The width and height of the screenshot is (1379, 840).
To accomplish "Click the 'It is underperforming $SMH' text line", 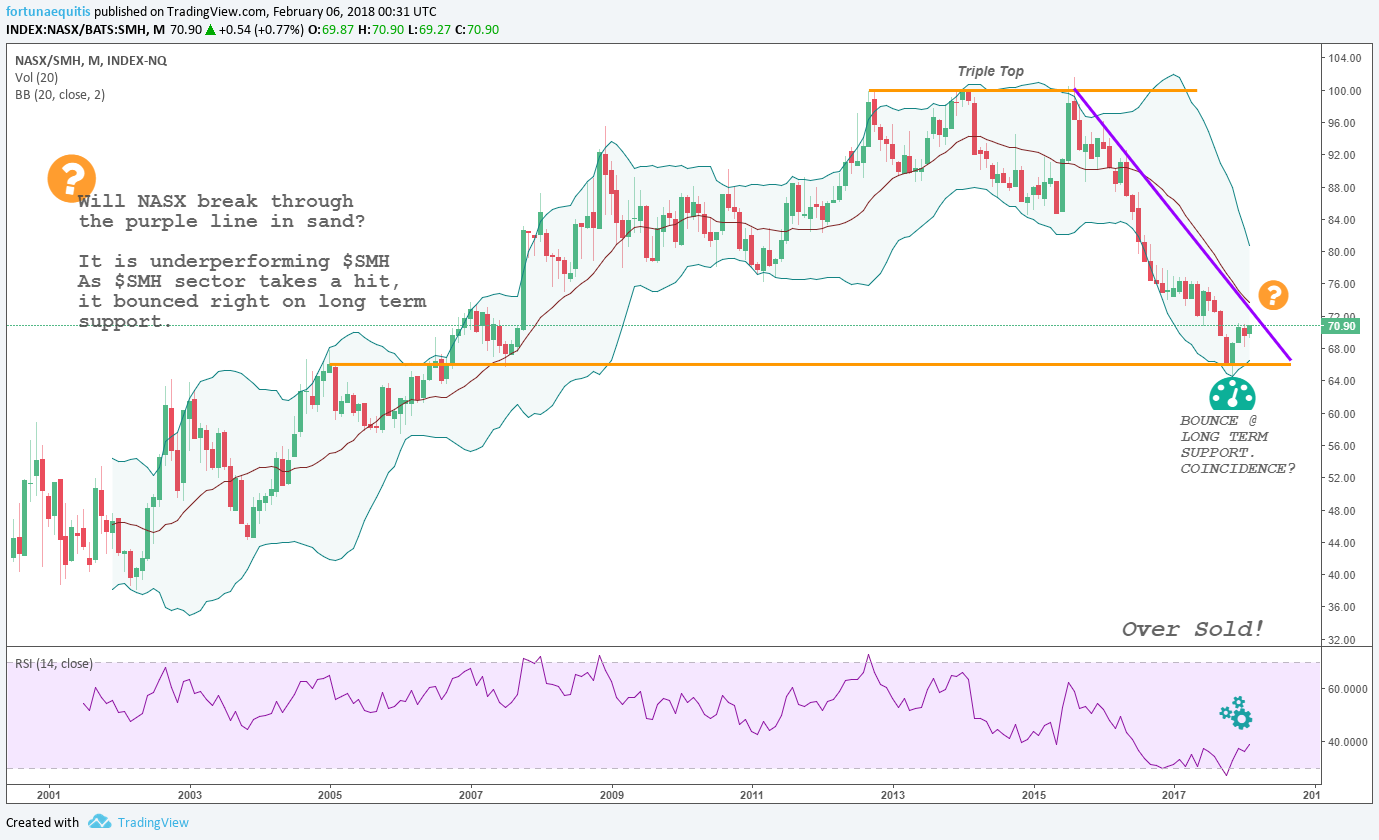I will coord(233,261).
